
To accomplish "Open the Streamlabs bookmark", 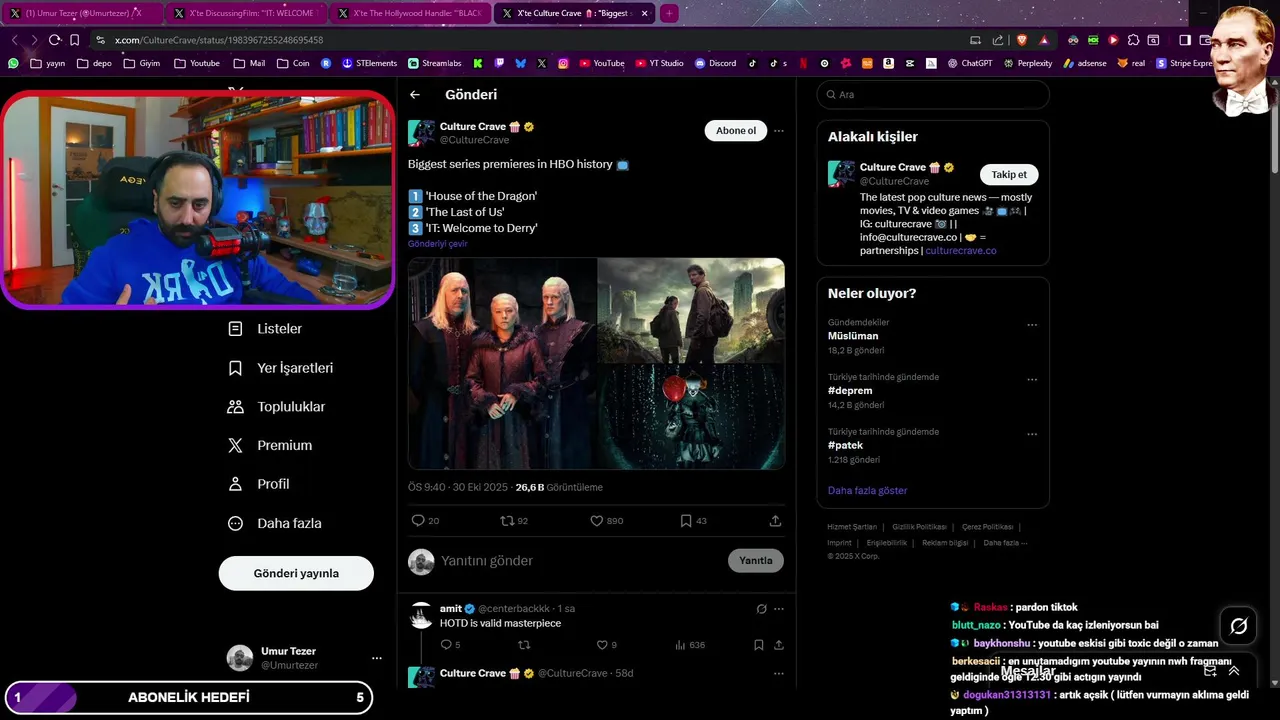I will (434, 63).
